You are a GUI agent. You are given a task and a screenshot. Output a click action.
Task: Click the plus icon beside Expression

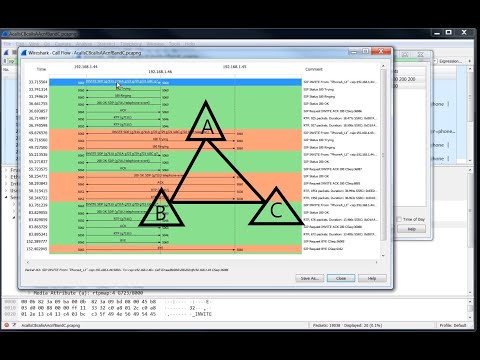[469, 61]
